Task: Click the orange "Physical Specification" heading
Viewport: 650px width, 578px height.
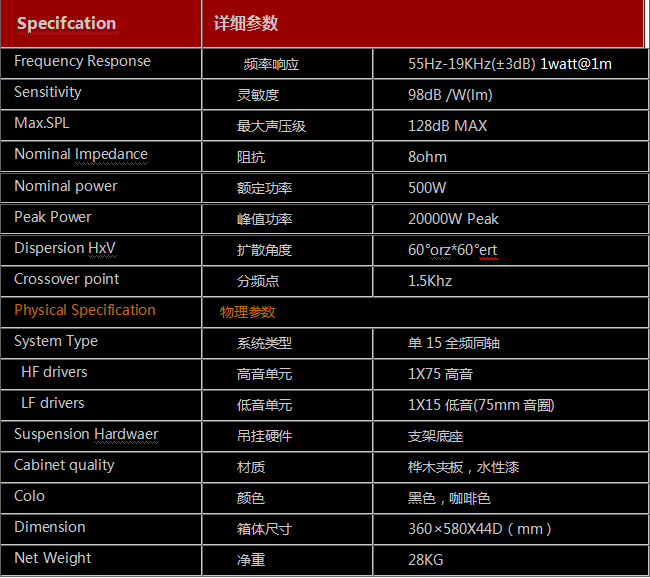Action: point(85,310)
